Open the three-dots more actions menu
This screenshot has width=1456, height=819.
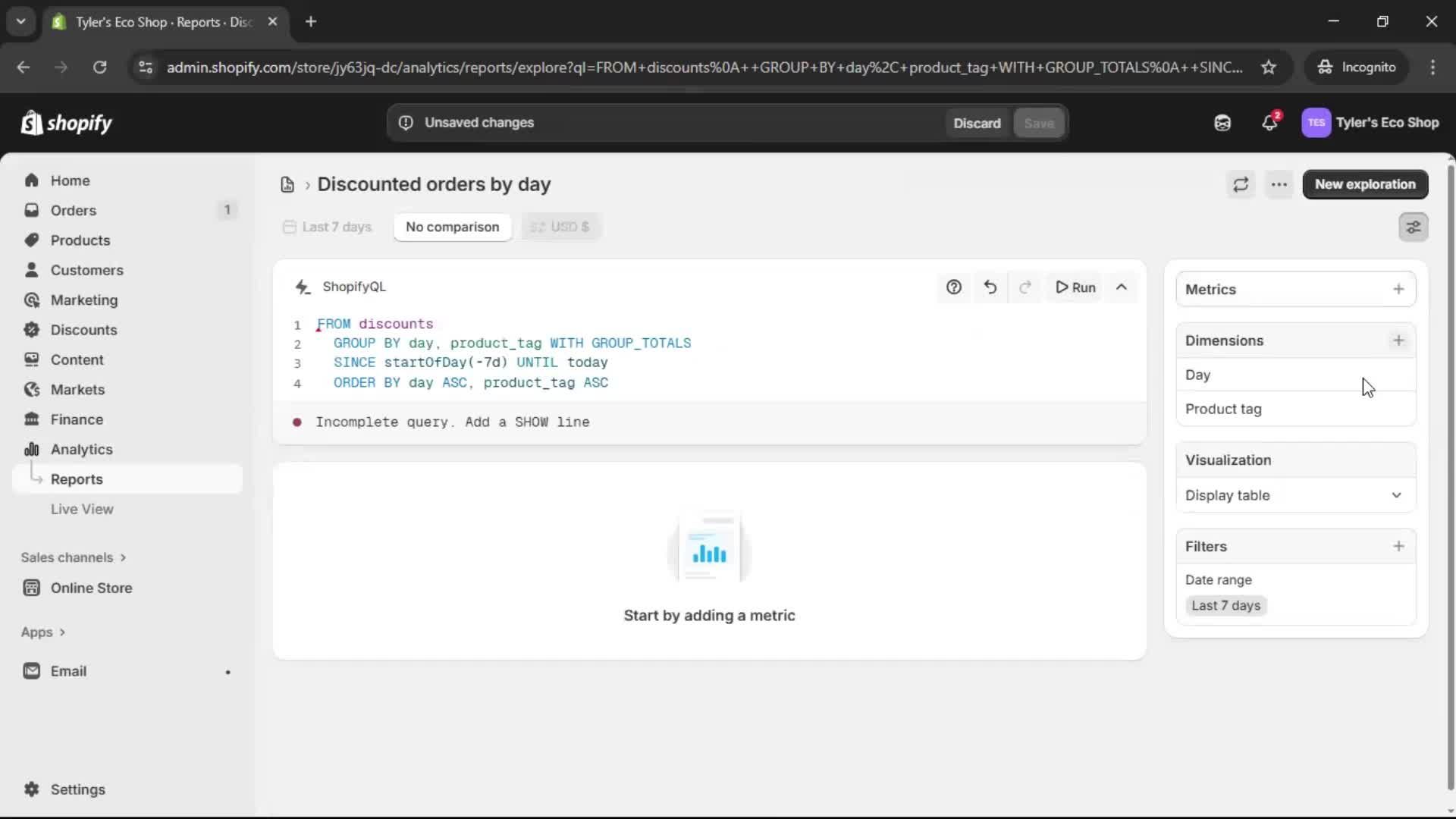tap(1279, 184)
